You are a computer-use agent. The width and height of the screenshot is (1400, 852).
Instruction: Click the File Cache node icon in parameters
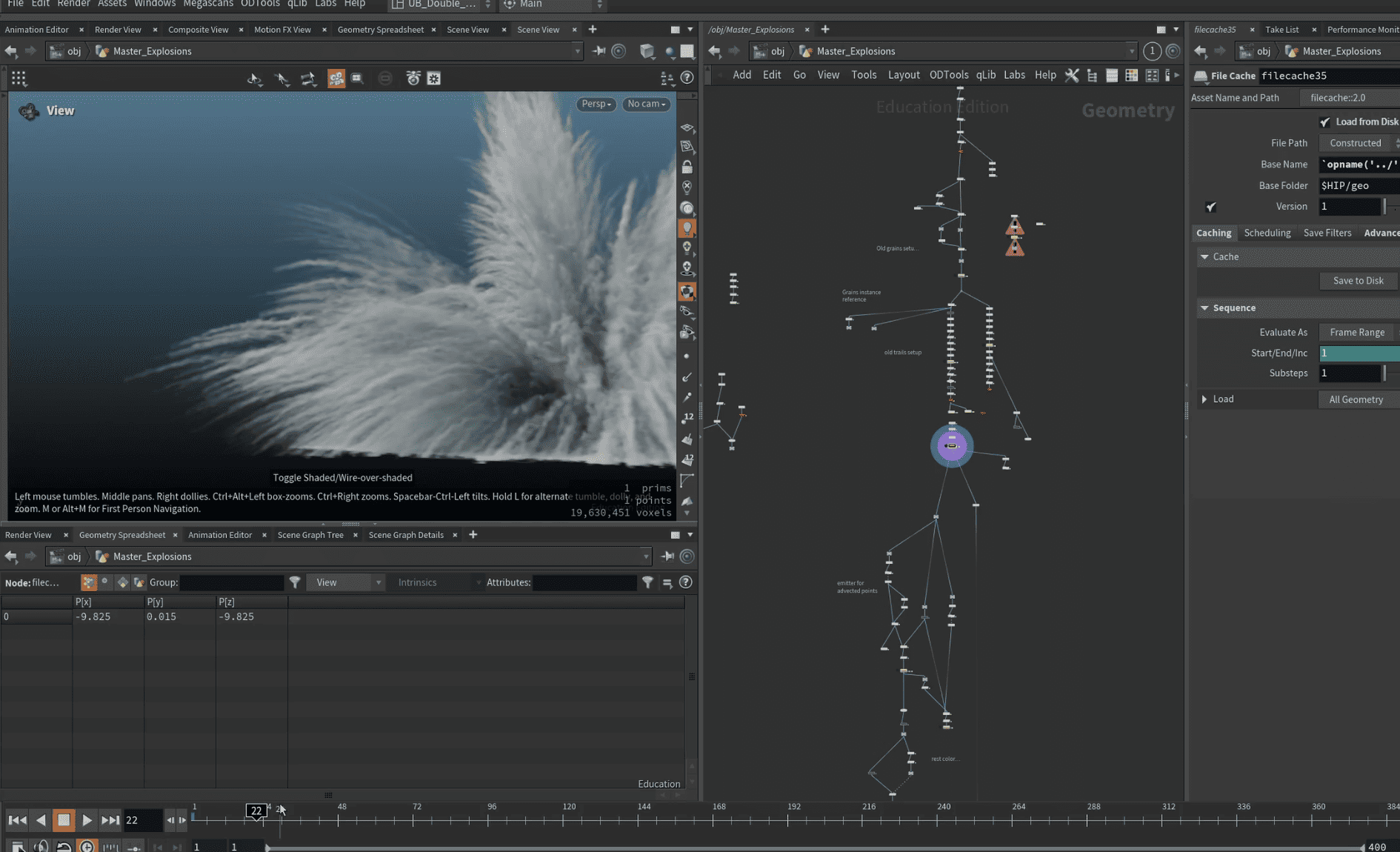coord(1201,76)
